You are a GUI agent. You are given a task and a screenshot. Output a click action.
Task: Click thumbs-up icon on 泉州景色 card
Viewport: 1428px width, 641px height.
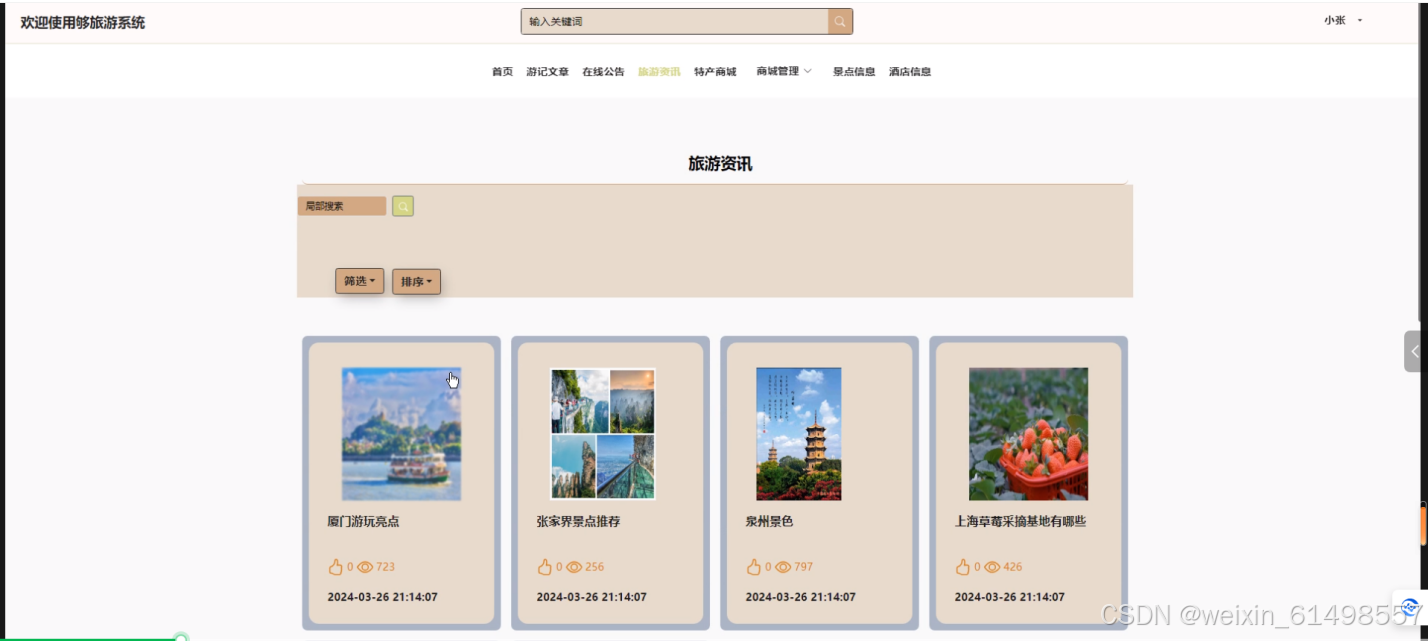[x=754, y=567]
